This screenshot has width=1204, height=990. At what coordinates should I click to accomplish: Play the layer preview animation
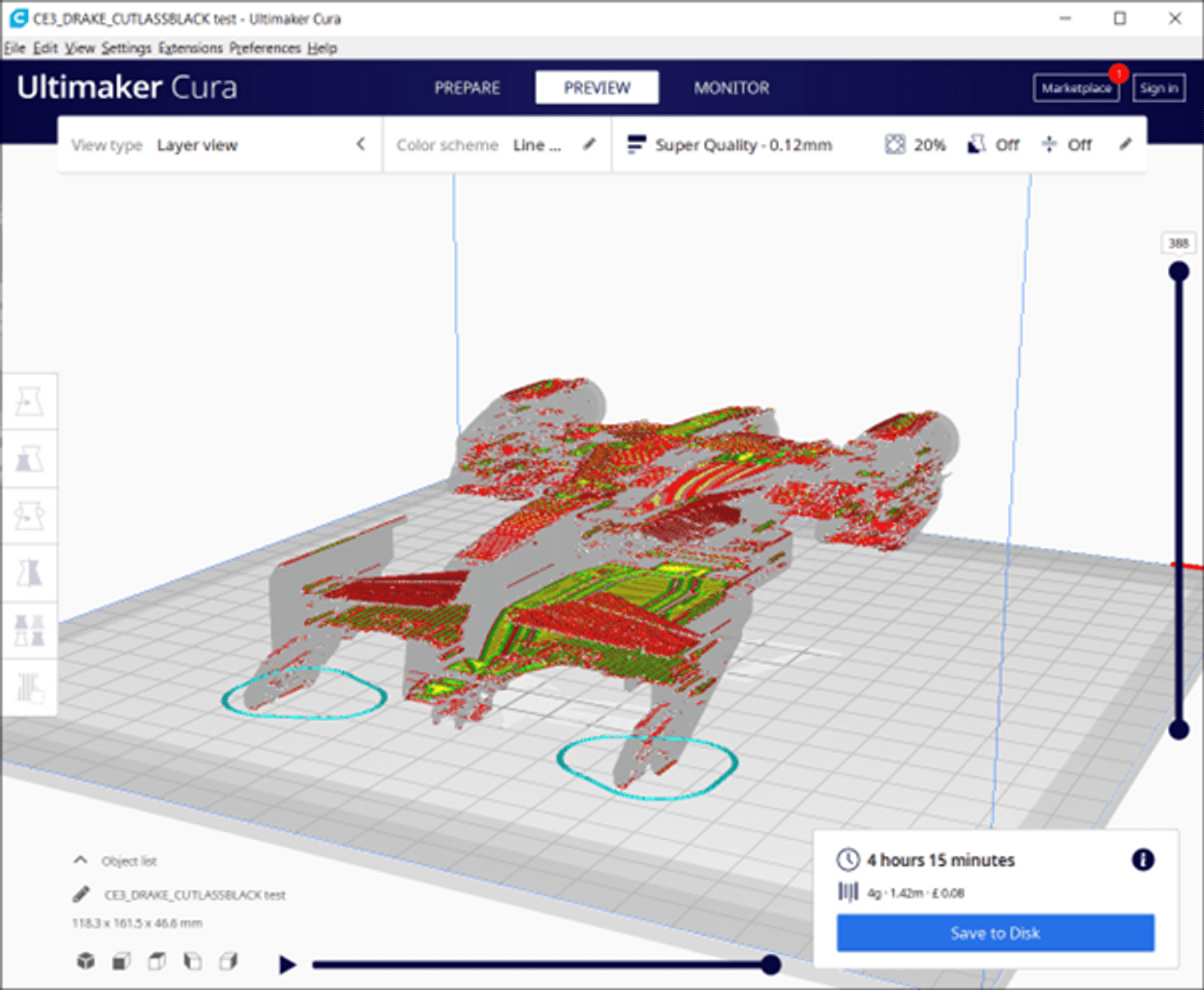(288, 963)
